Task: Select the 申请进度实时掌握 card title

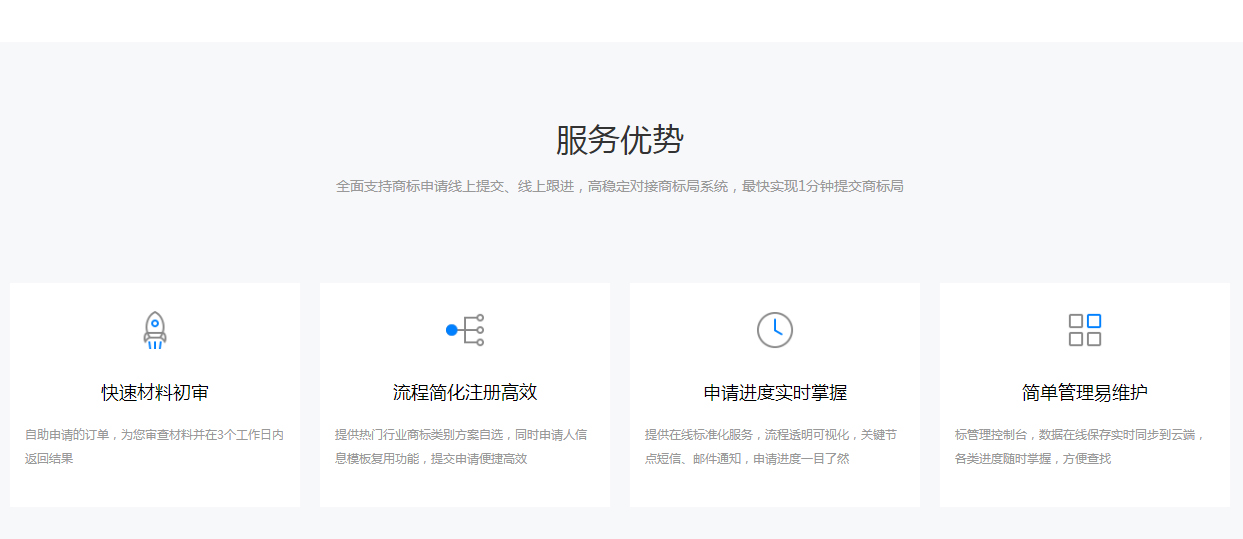Action: click(x=775, y=393)
